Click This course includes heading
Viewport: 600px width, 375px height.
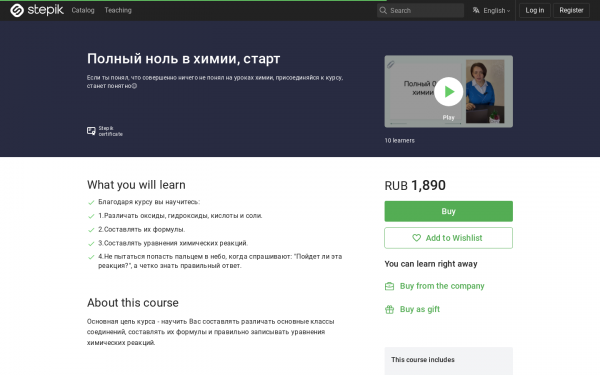[x=423, y=360]
